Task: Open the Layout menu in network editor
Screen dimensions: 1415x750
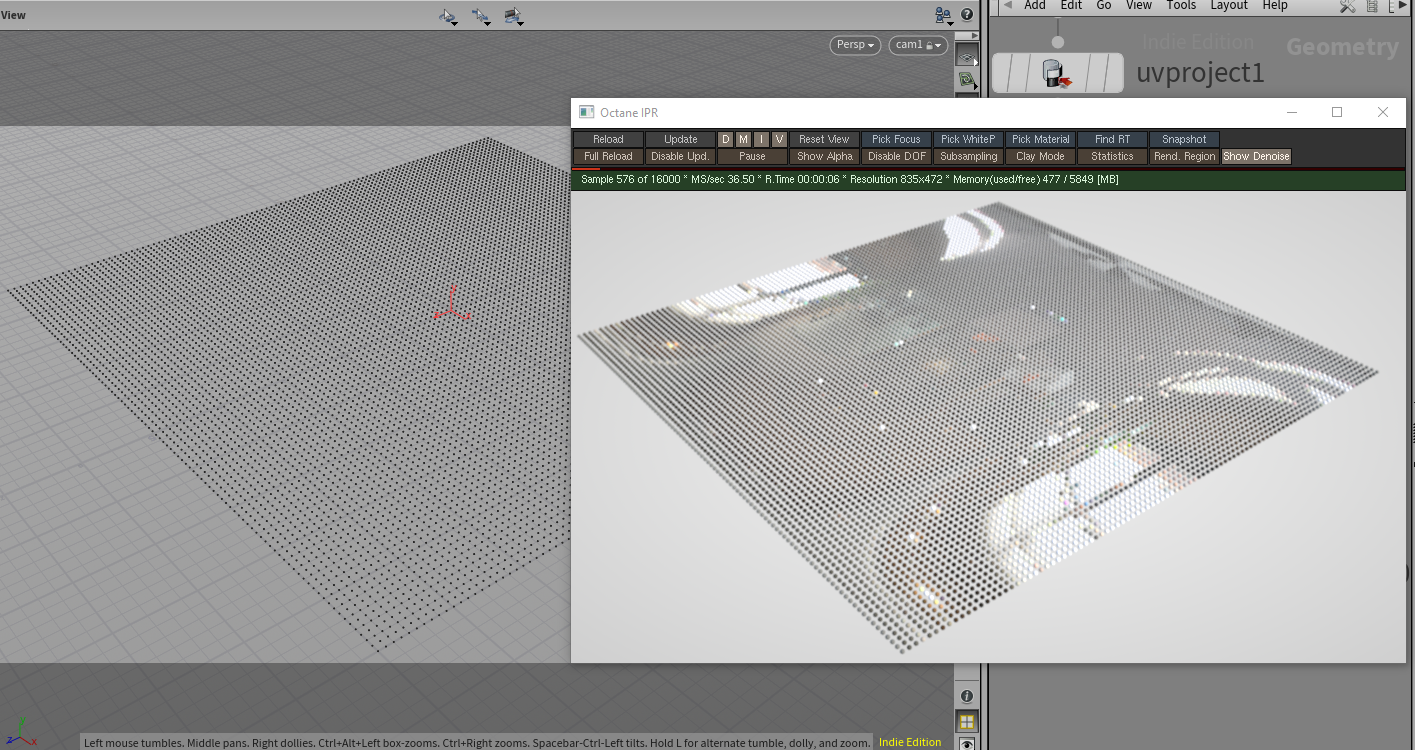Action: [1228, 5]
